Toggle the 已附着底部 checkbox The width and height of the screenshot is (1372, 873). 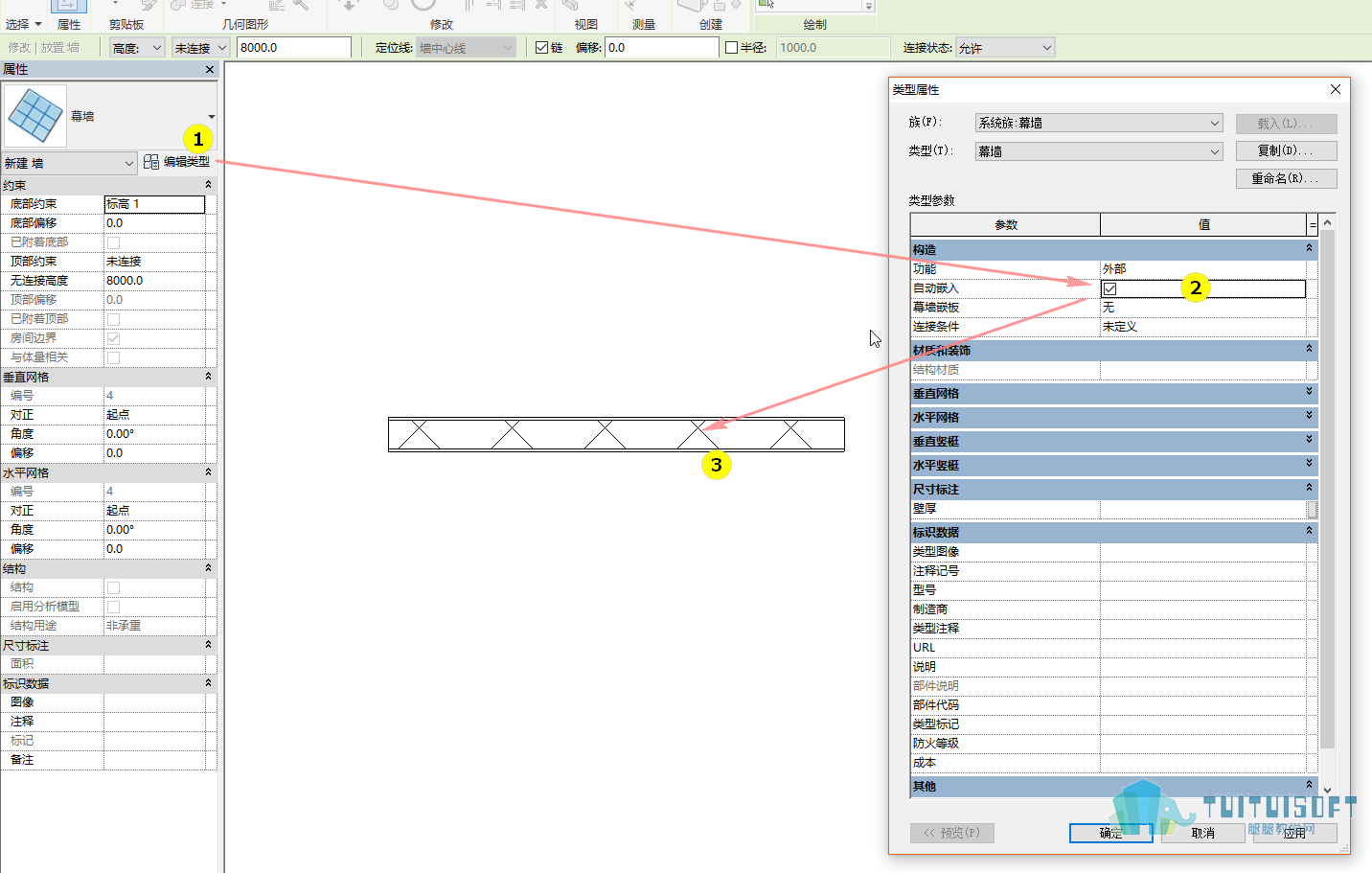pyautogui.click(x=113, y=242)
